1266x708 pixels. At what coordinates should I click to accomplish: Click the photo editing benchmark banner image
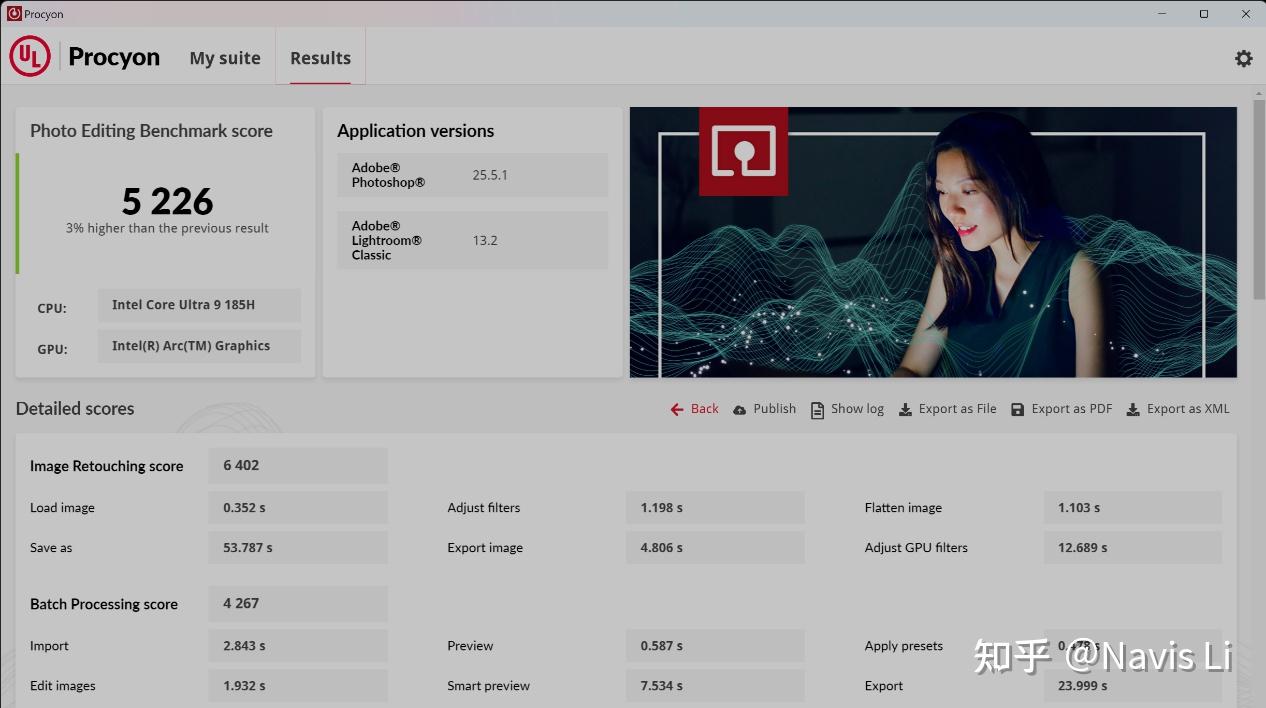point(933,242)
